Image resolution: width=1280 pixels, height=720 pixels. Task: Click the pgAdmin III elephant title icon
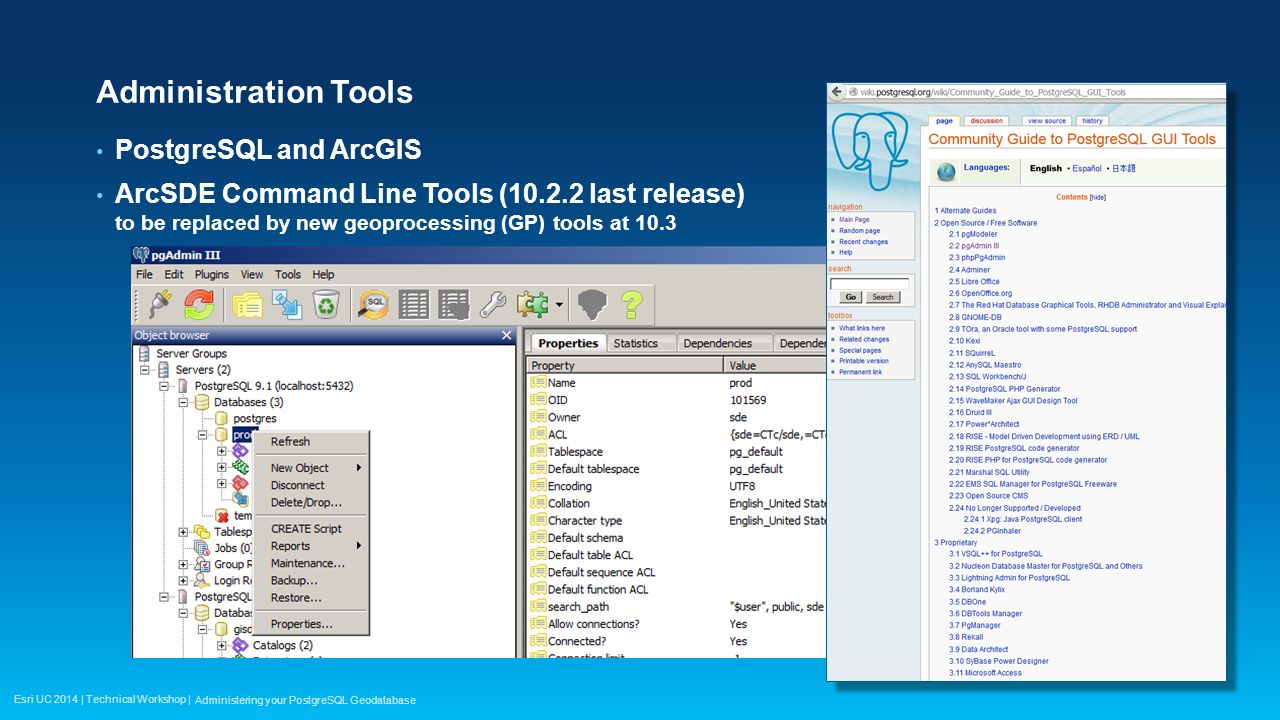(141, 254)
